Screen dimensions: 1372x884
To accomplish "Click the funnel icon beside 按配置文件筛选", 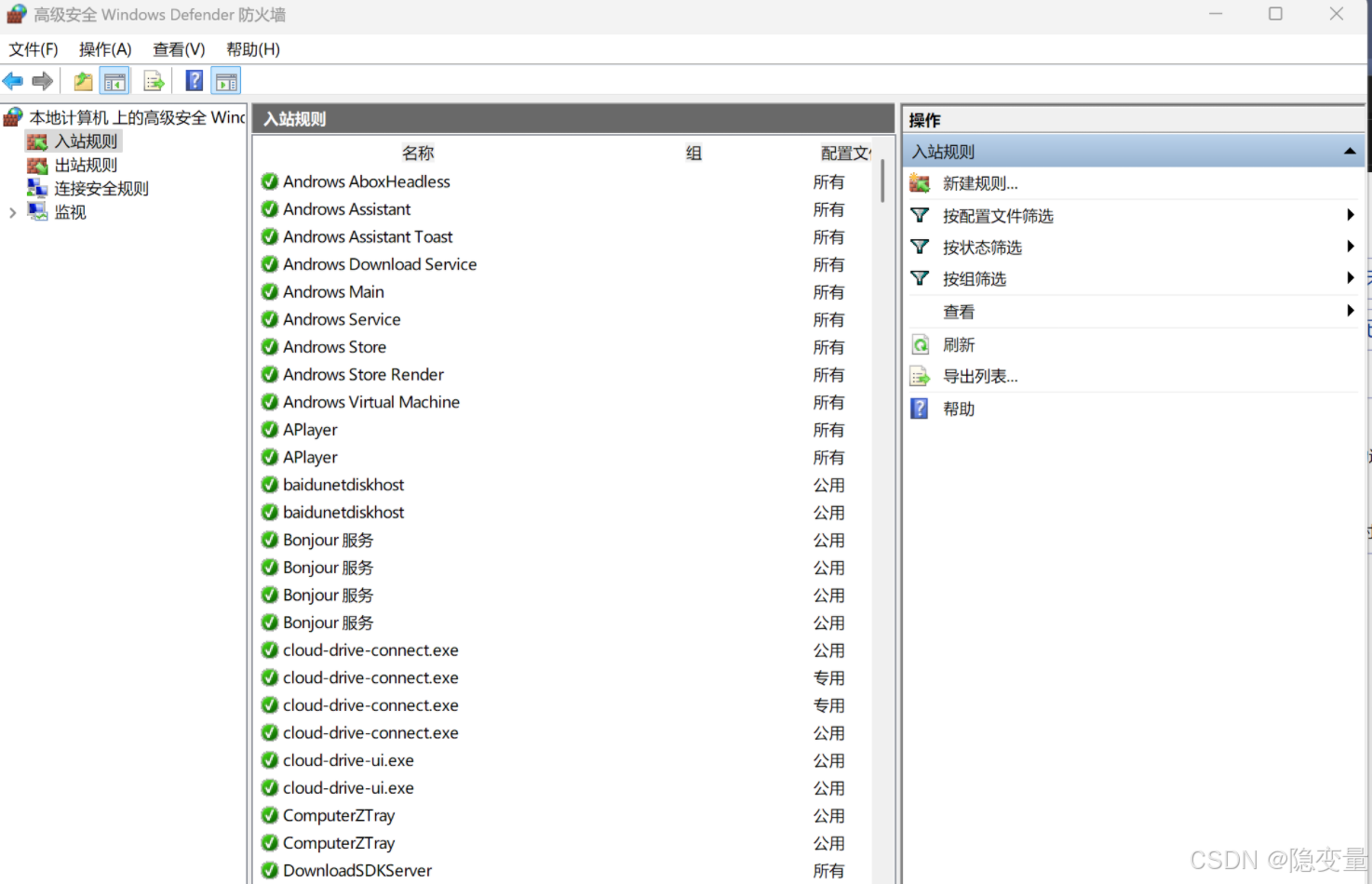I will pos(920,215).
